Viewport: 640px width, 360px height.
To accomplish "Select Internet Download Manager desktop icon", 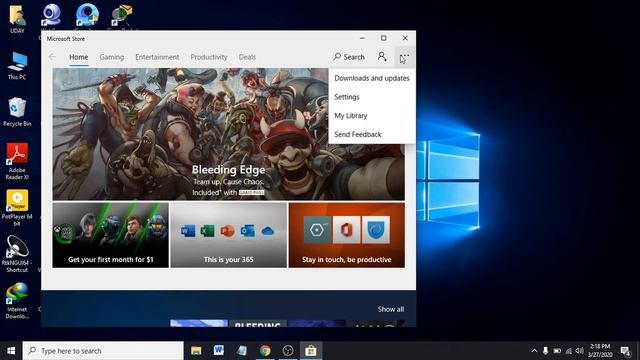I will 17,301.
